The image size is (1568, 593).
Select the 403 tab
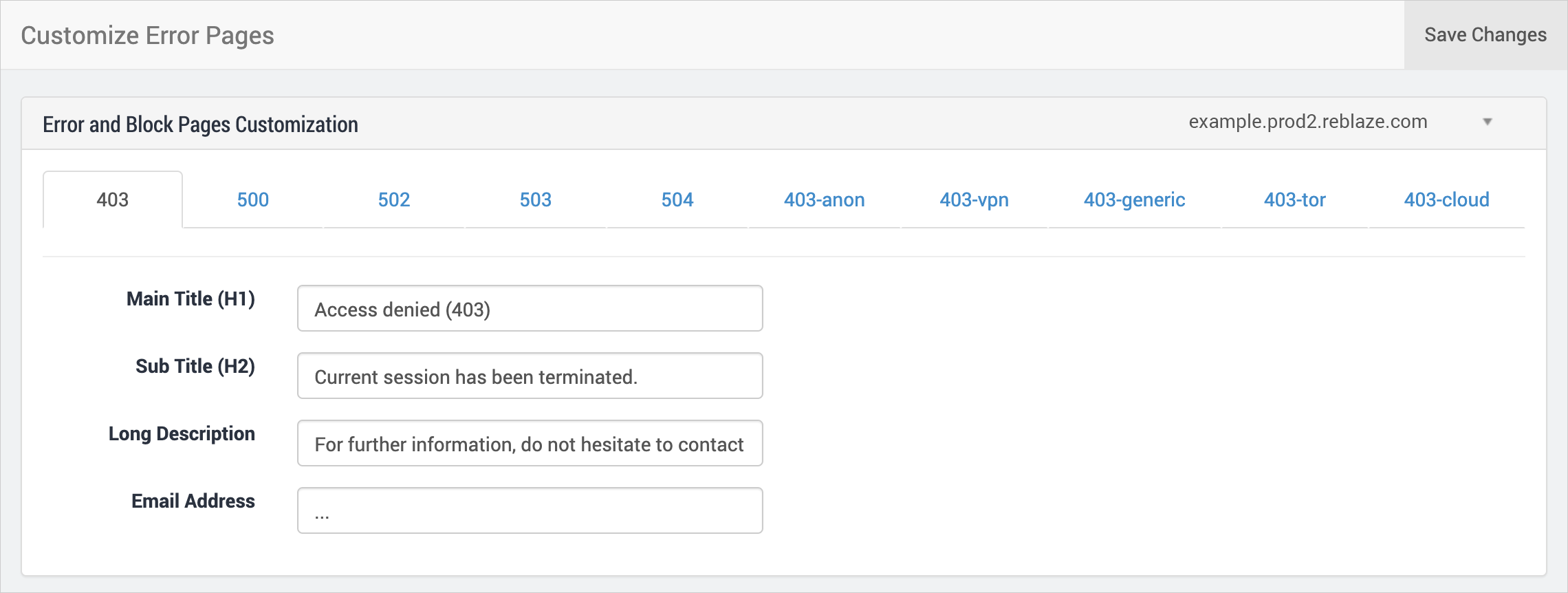[113, 200]
